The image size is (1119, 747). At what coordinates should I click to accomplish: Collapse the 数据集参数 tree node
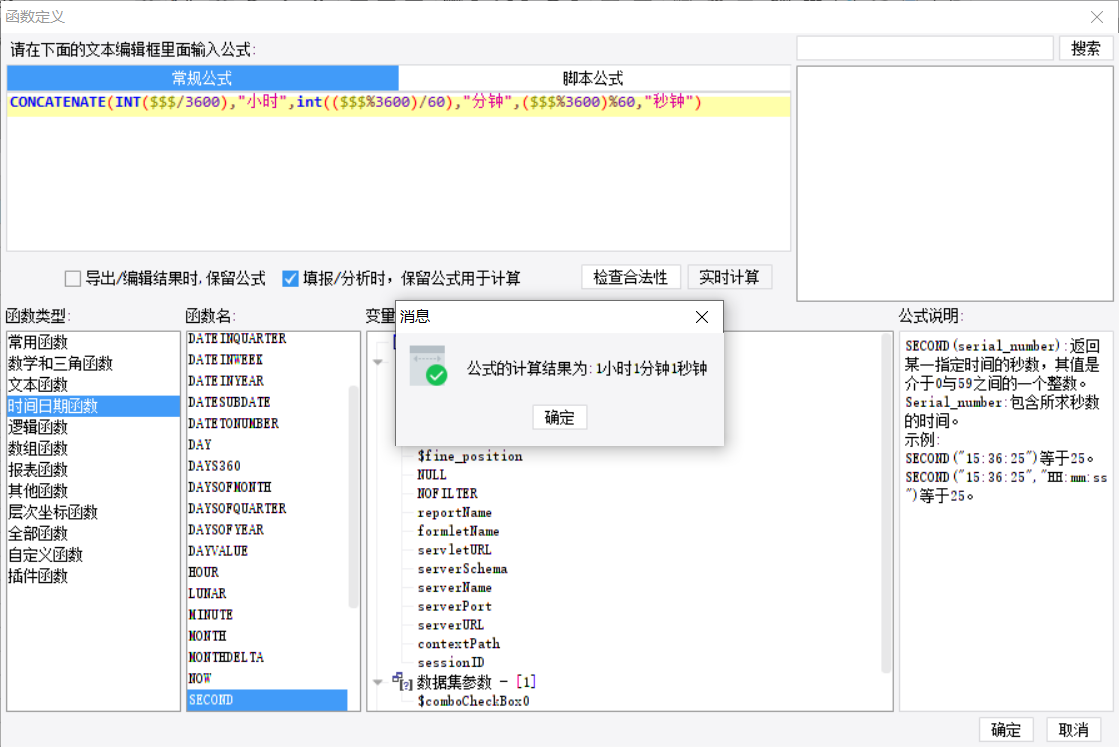(x=378, y=683)
